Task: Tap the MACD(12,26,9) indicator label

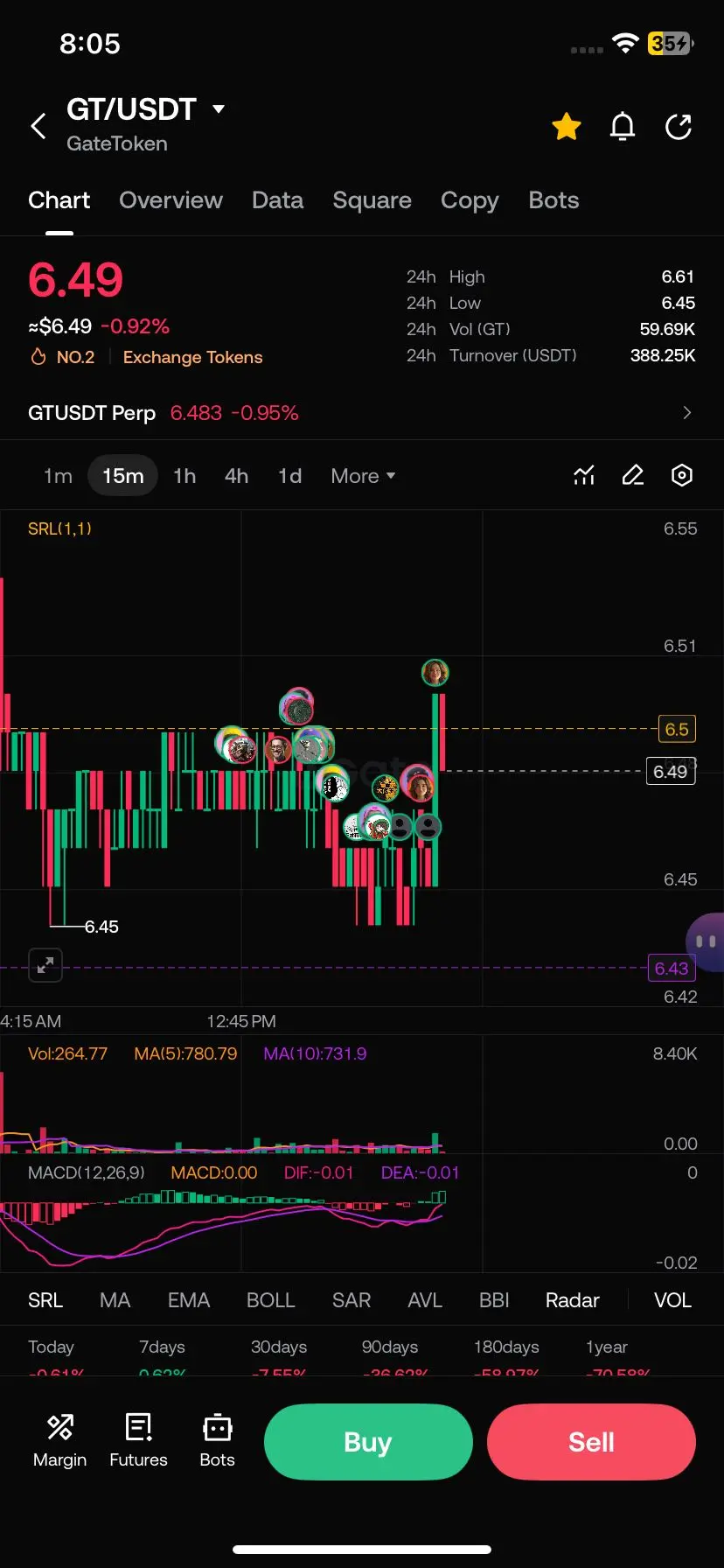Action: click(x=87, y=1172)
